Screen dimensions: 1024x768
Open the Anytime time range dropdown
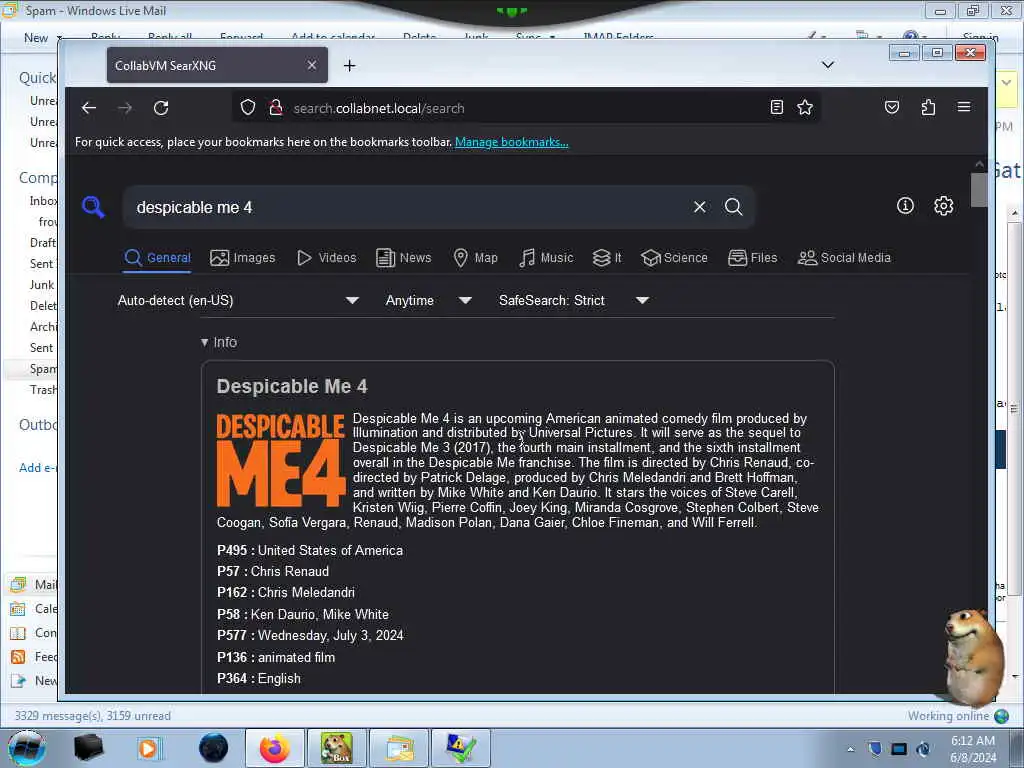click(x=428, y=300)
